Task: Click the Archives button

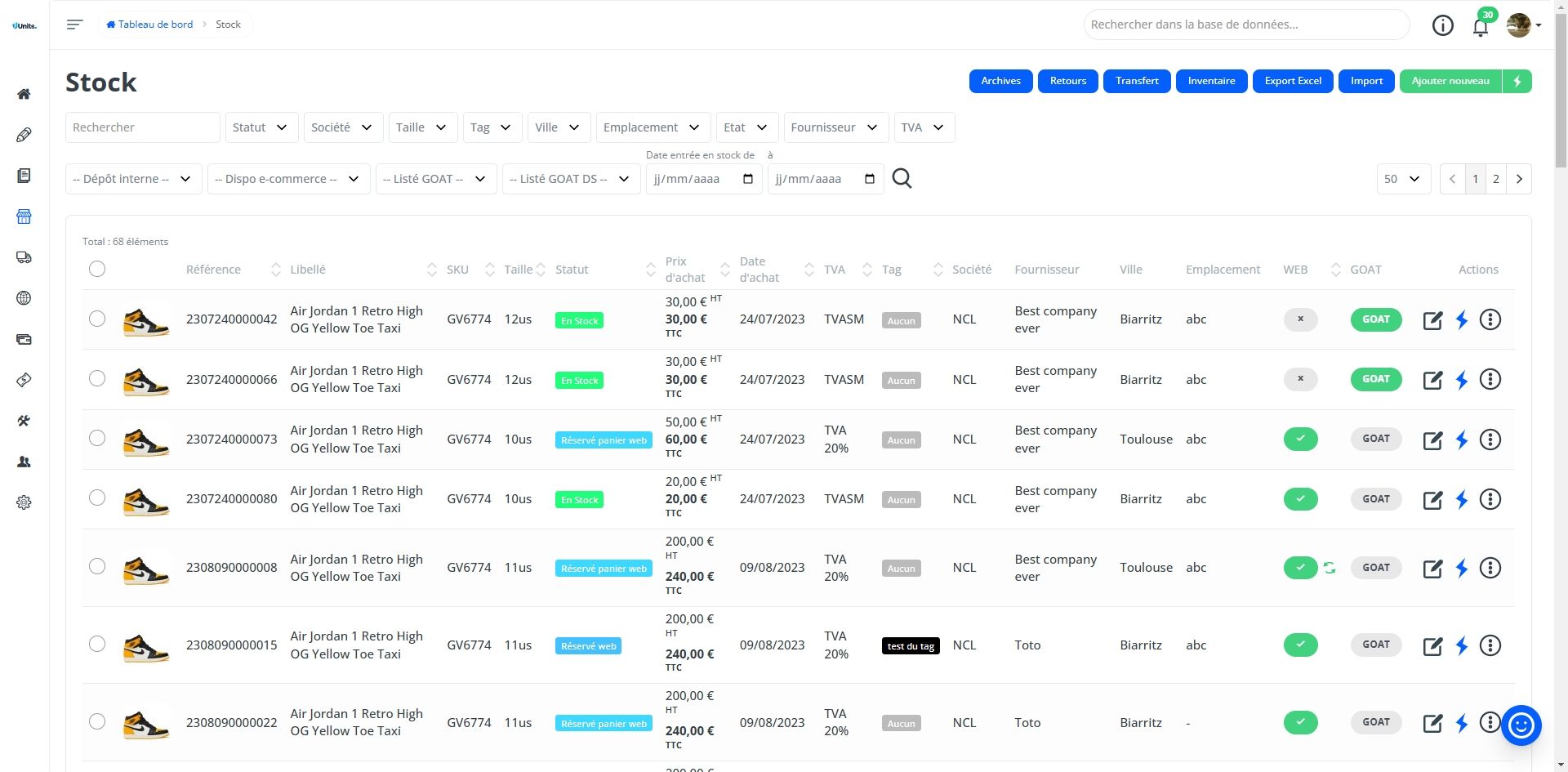Action: pos(1001,81)
